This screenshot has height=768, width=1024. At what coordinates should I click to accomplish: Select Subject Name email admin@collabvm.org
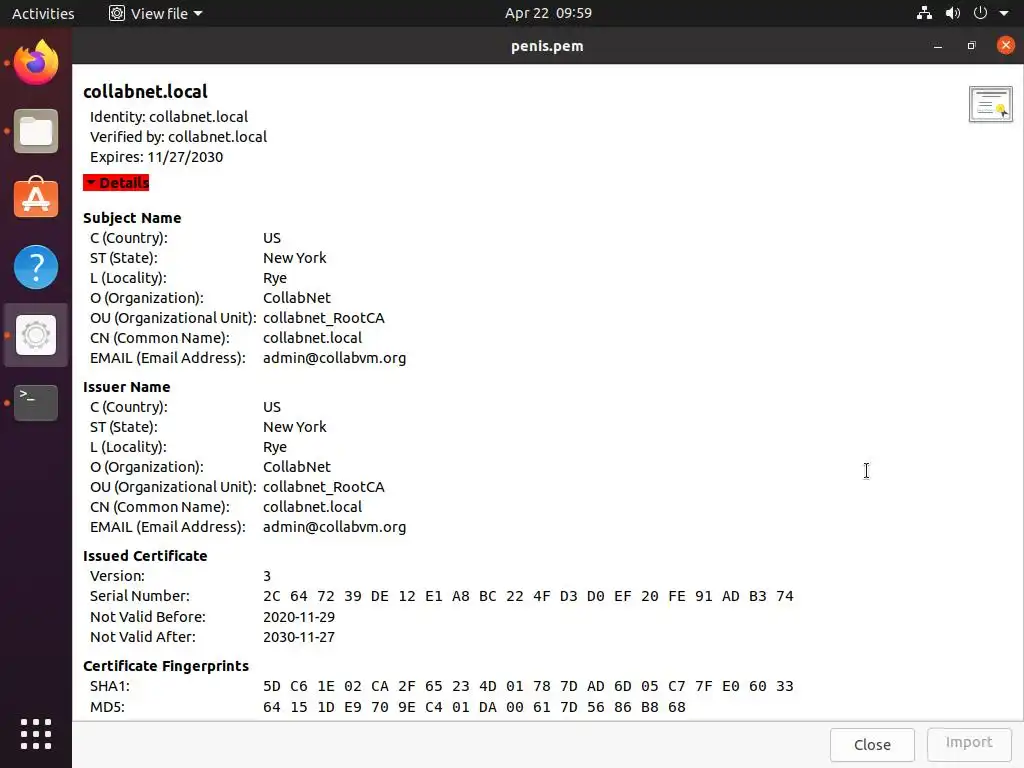pyautogui.click(x=334, y=358)
